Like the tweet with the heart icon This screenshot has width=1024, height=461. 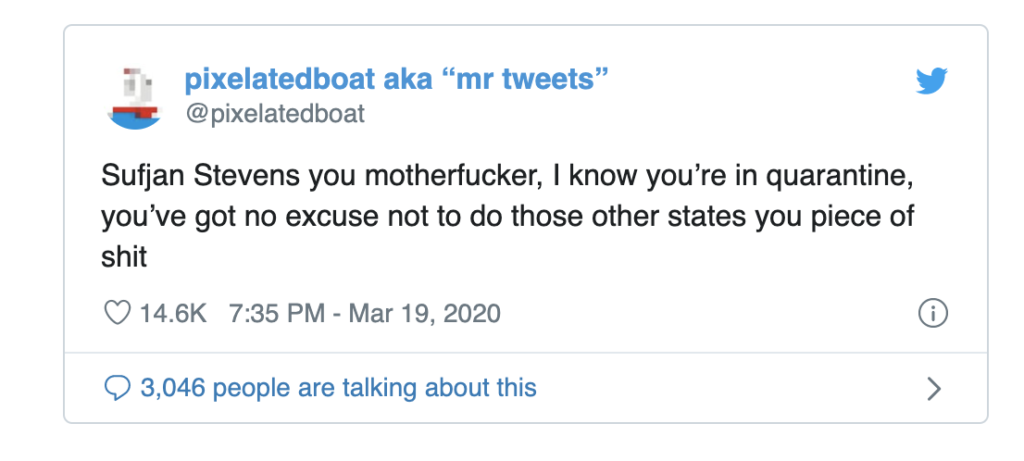coord(118,313)
